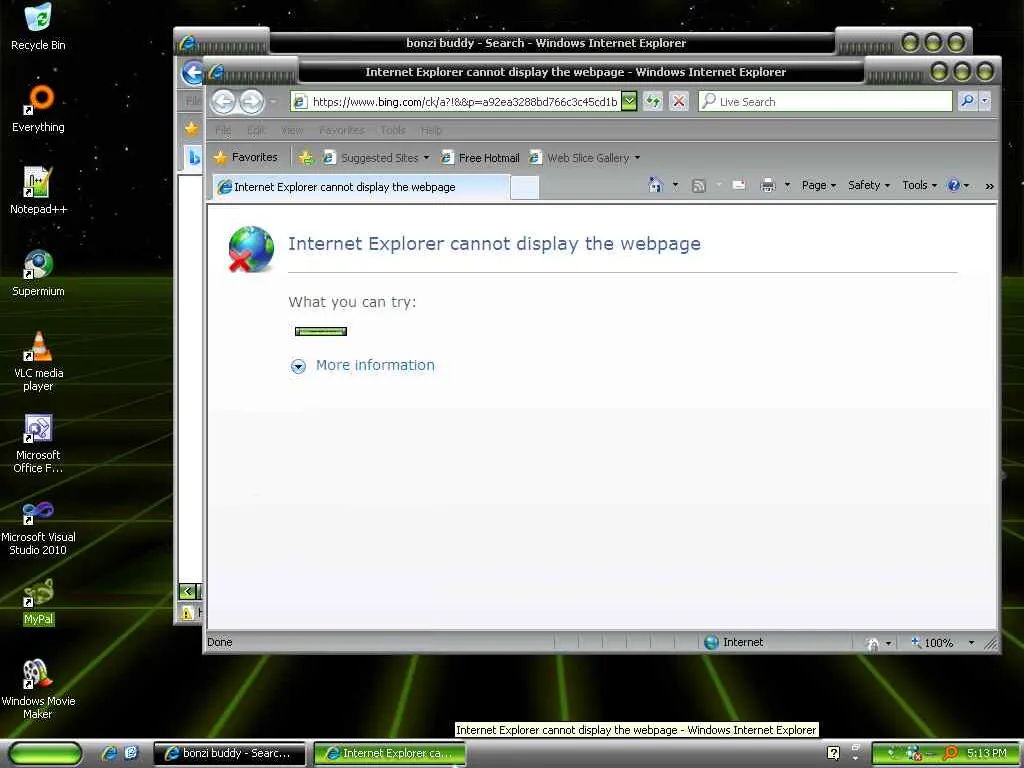Open a new tab with the blank tab button
1024x768 pixels.
point(524,187)
